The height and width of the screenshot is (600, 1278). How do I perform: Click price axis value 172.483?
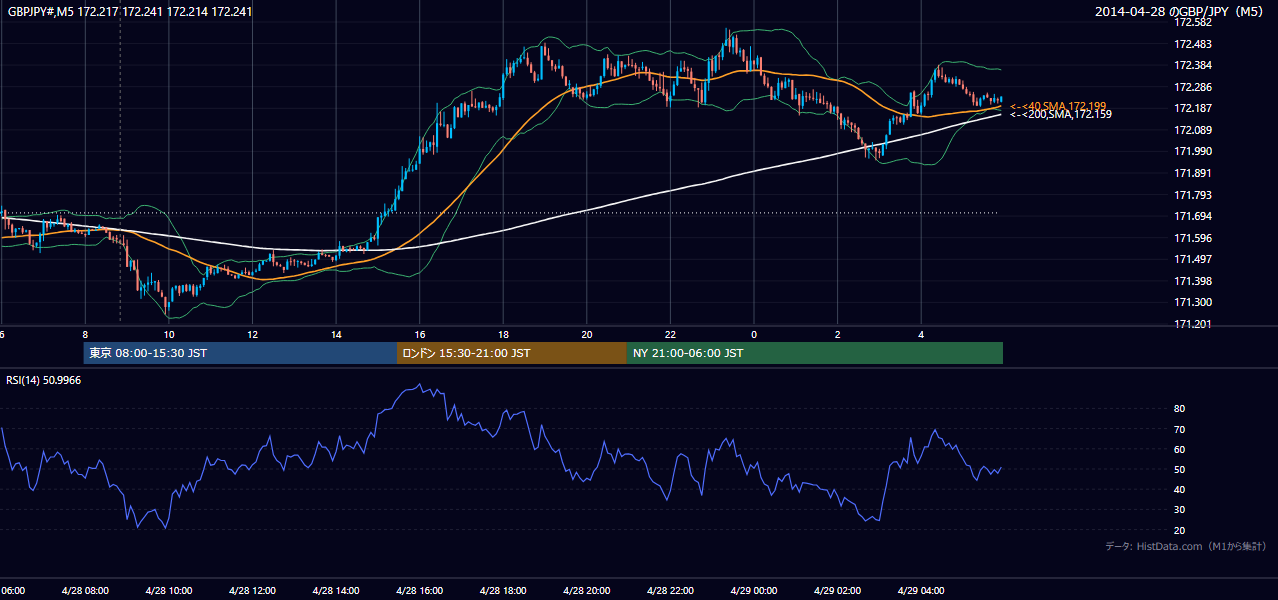(x=1193, y=44)
